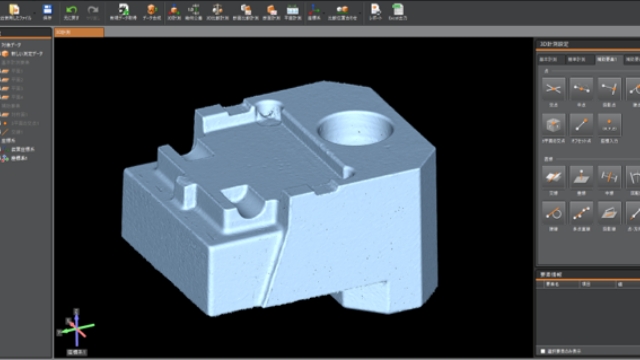Click the XYZ axis gizmo in viewport
This screenshot has height=360, width=640.
[x=76, y=328]
